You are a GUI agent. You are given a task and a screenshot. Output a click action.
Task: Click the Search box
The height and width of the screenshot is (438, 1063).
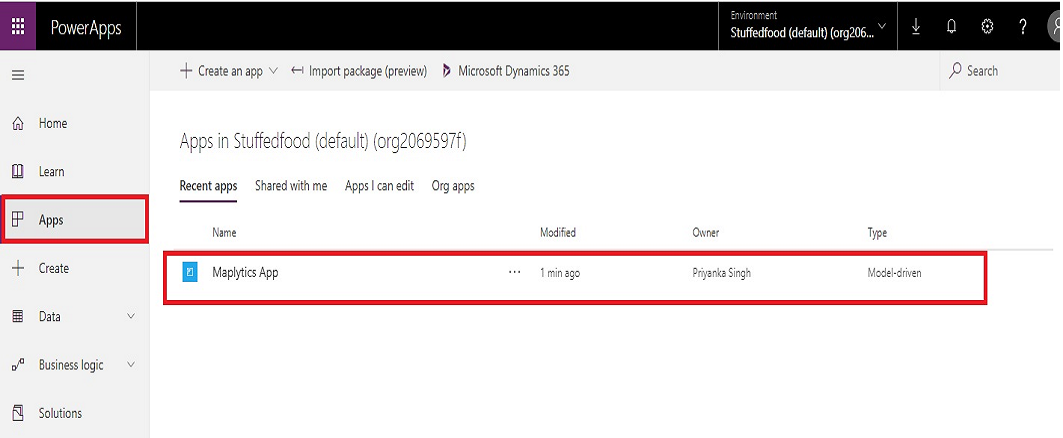1001,71
